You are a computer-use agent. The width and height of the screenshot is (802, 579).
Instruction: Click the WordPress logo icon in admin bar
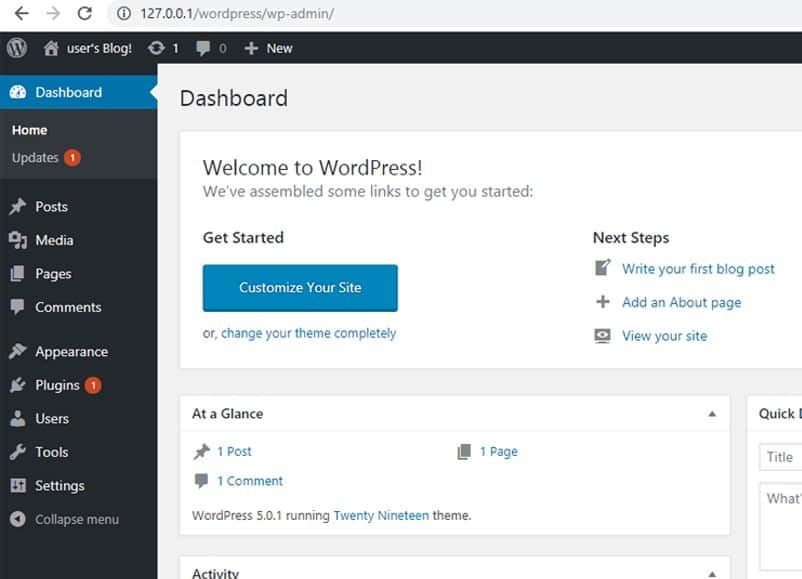17,48
